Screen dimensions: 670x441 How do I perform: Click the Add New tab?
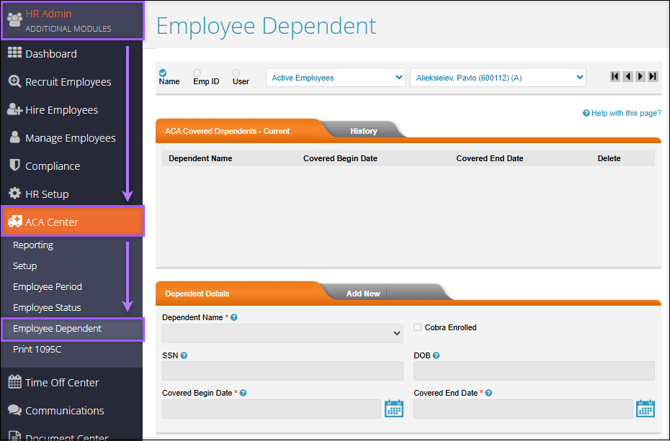coord(363,294)
